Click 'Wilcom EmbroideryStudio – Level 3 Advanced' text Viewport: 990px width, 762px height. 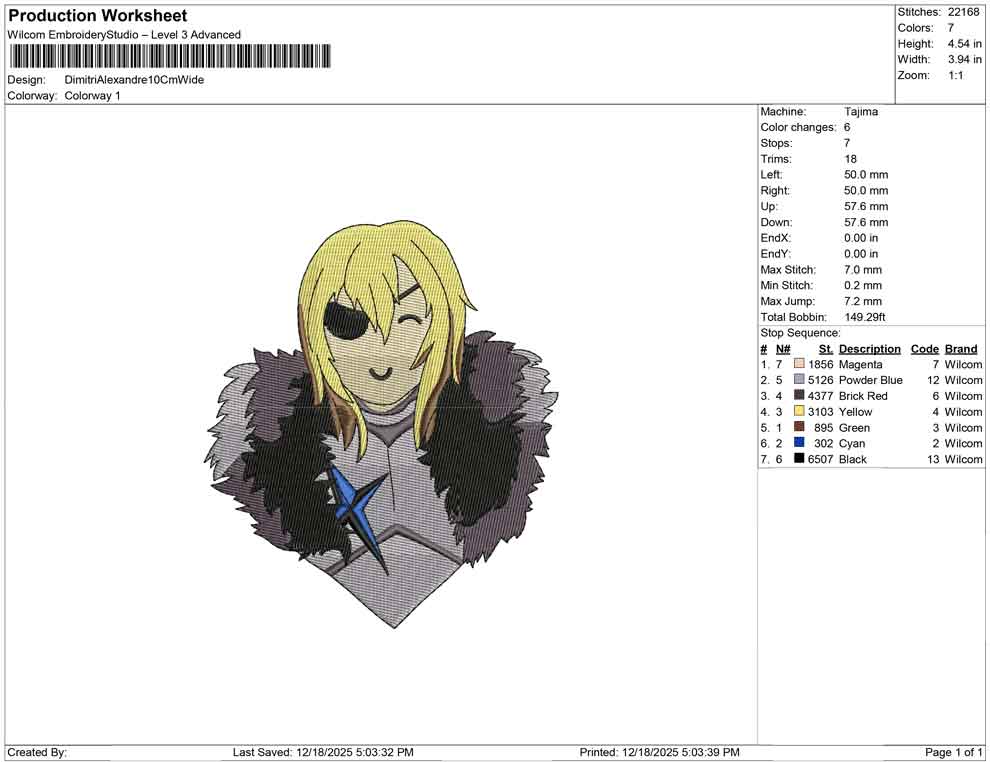(124, 35)
